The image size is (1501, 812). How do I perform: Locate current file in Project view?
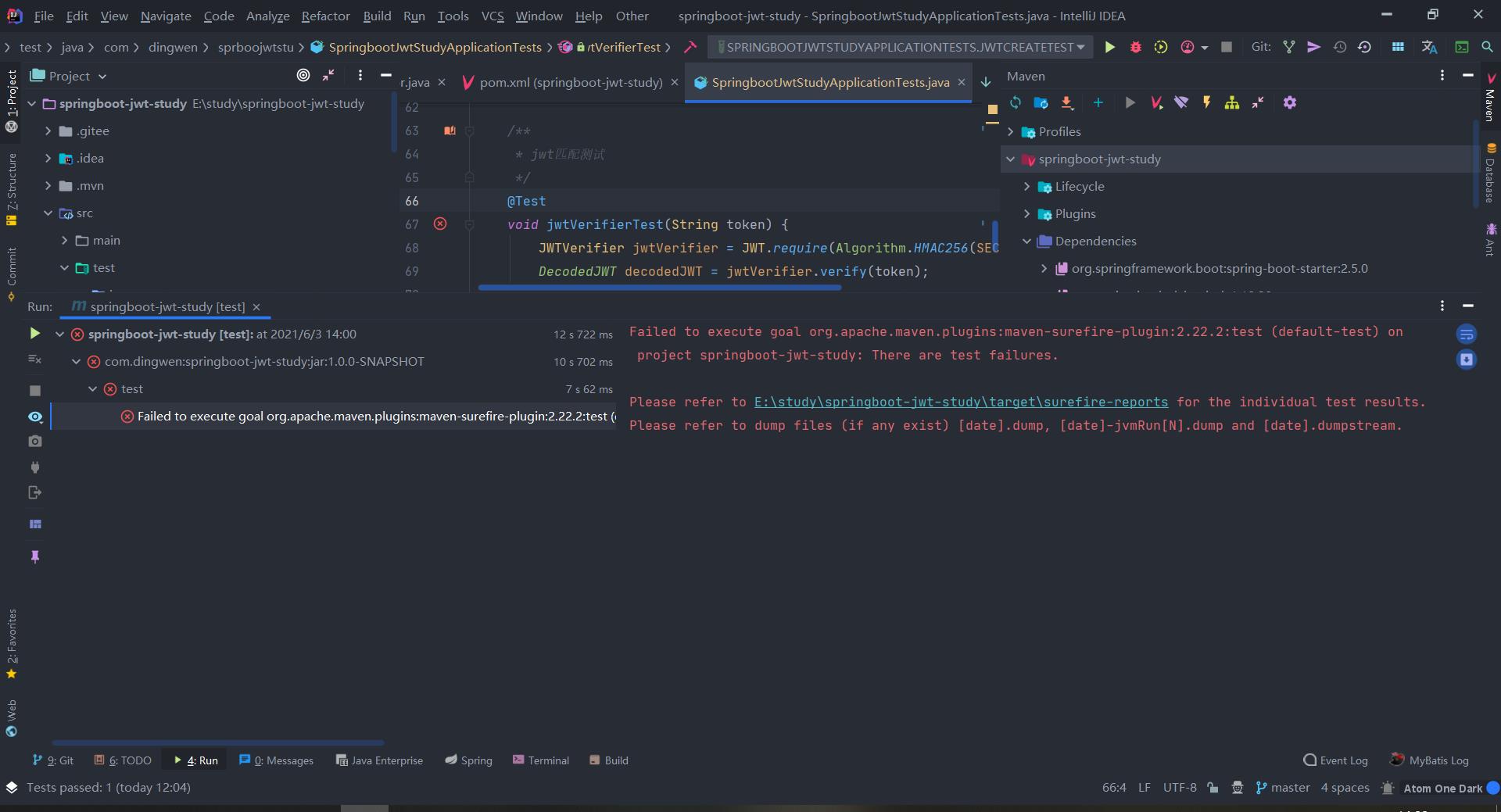[303, 75]
